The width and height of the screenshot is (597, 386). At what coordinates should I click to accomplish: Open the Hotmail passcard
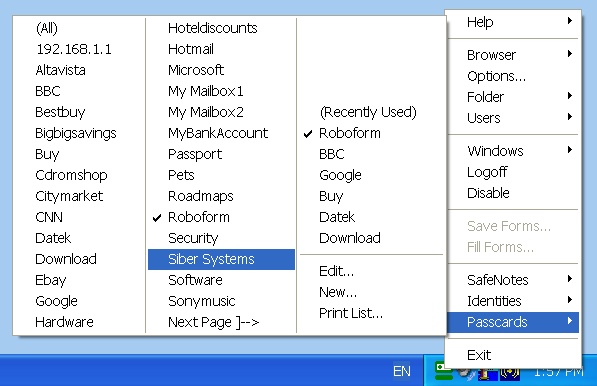[221, 49]
